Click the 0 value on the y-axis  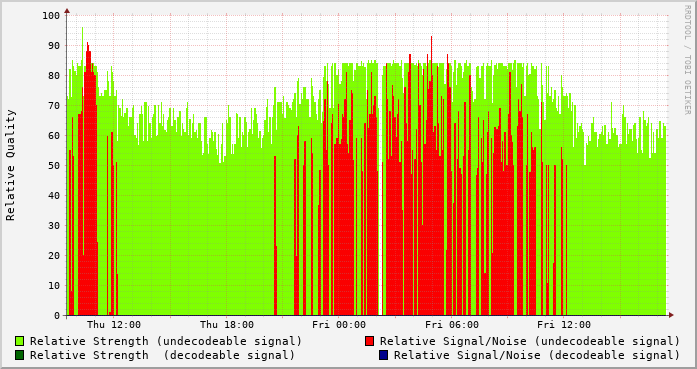pyautogui.click(x=57, y=316)
